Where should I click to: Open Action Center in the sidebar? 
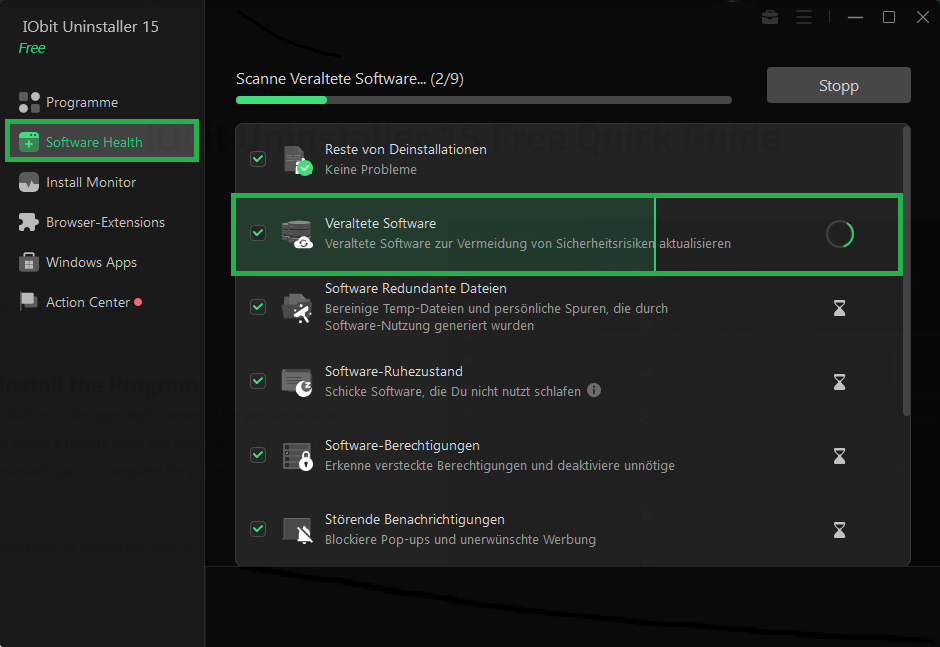tap(102, 302)
